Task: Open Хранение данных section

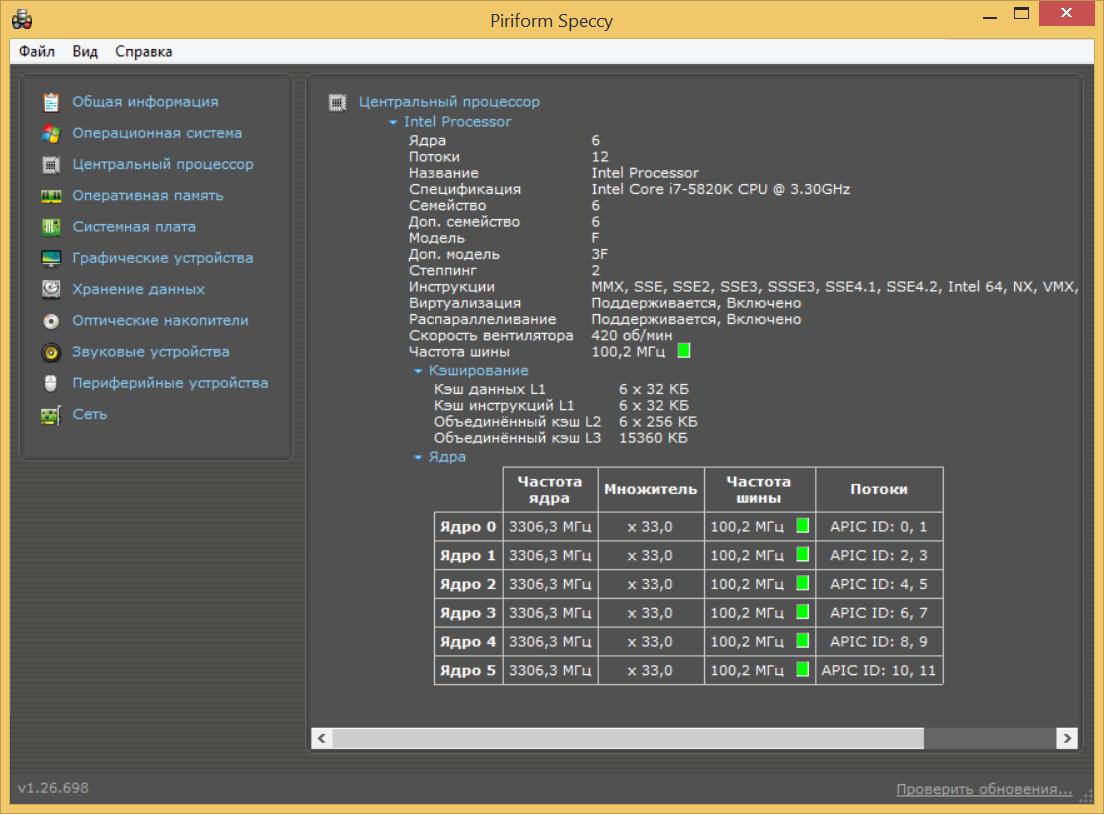Action: pyautogui.click(x=139, y=289)
